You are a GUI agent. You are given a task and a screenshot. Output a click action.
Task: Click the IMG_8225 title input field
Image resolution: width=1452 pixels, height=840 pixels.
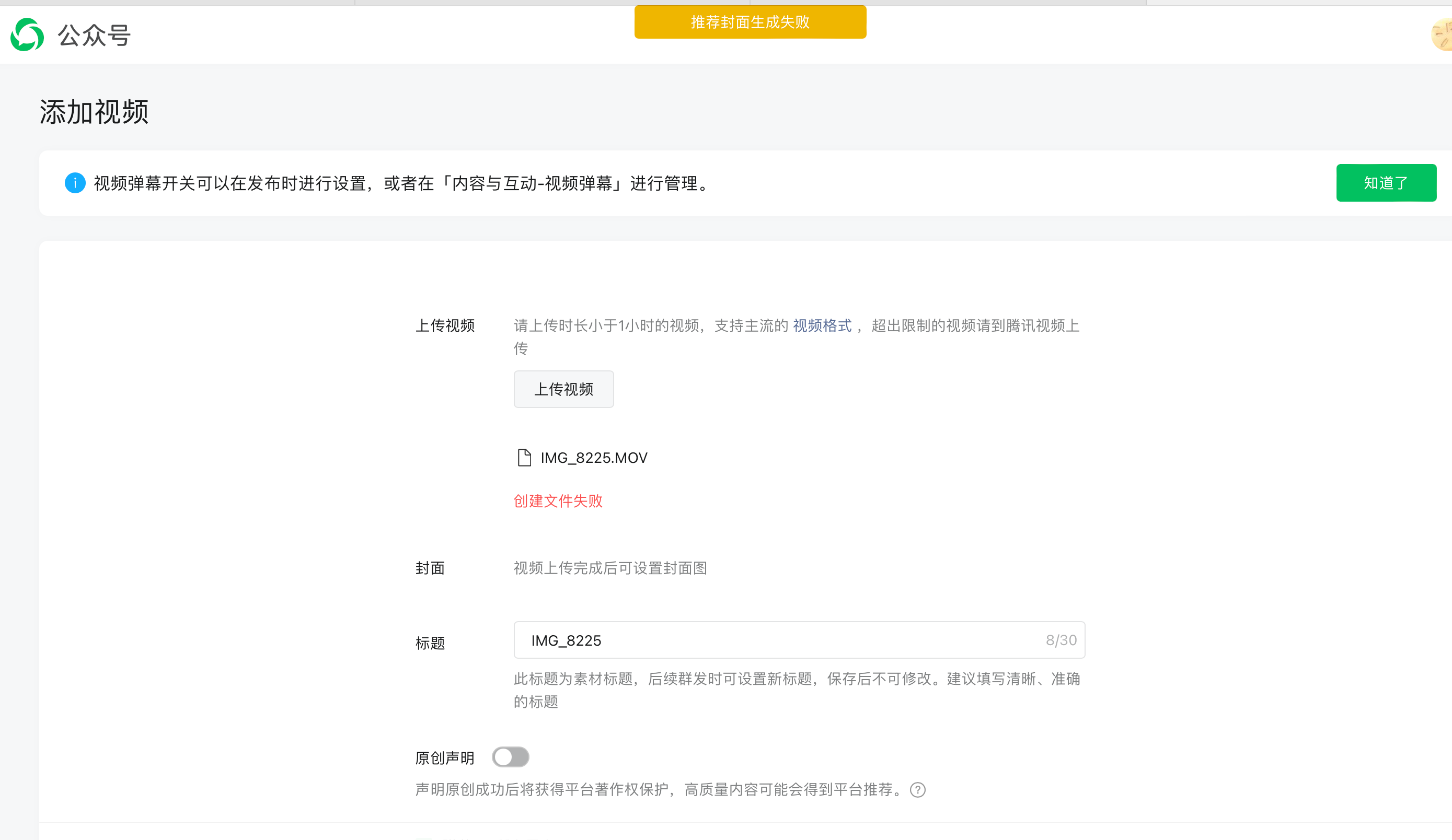tap(778, 640)
